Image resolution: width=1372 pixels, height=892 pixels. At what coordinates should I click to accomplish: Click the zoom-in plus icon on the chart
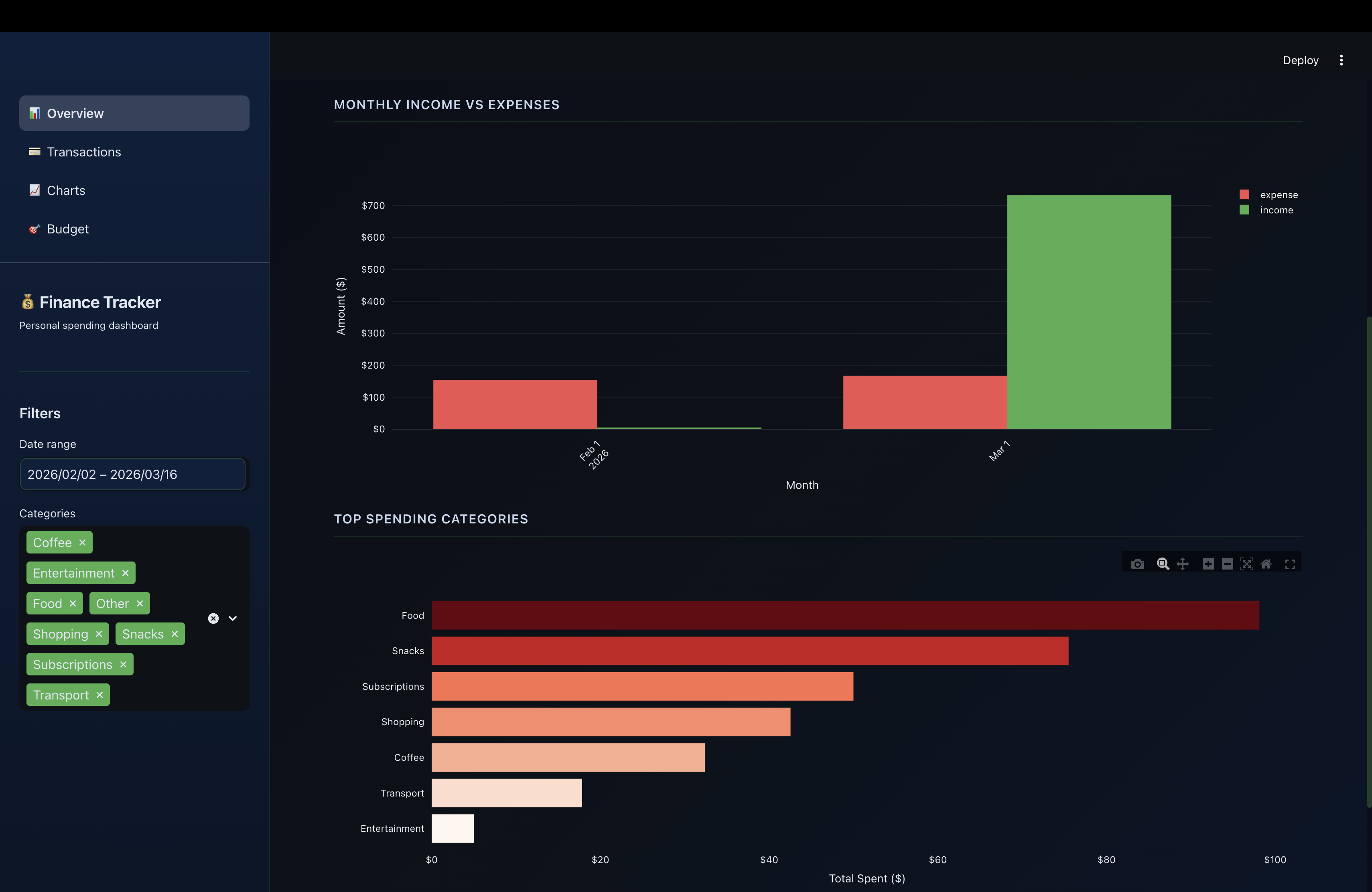(x=1208, y=564)
